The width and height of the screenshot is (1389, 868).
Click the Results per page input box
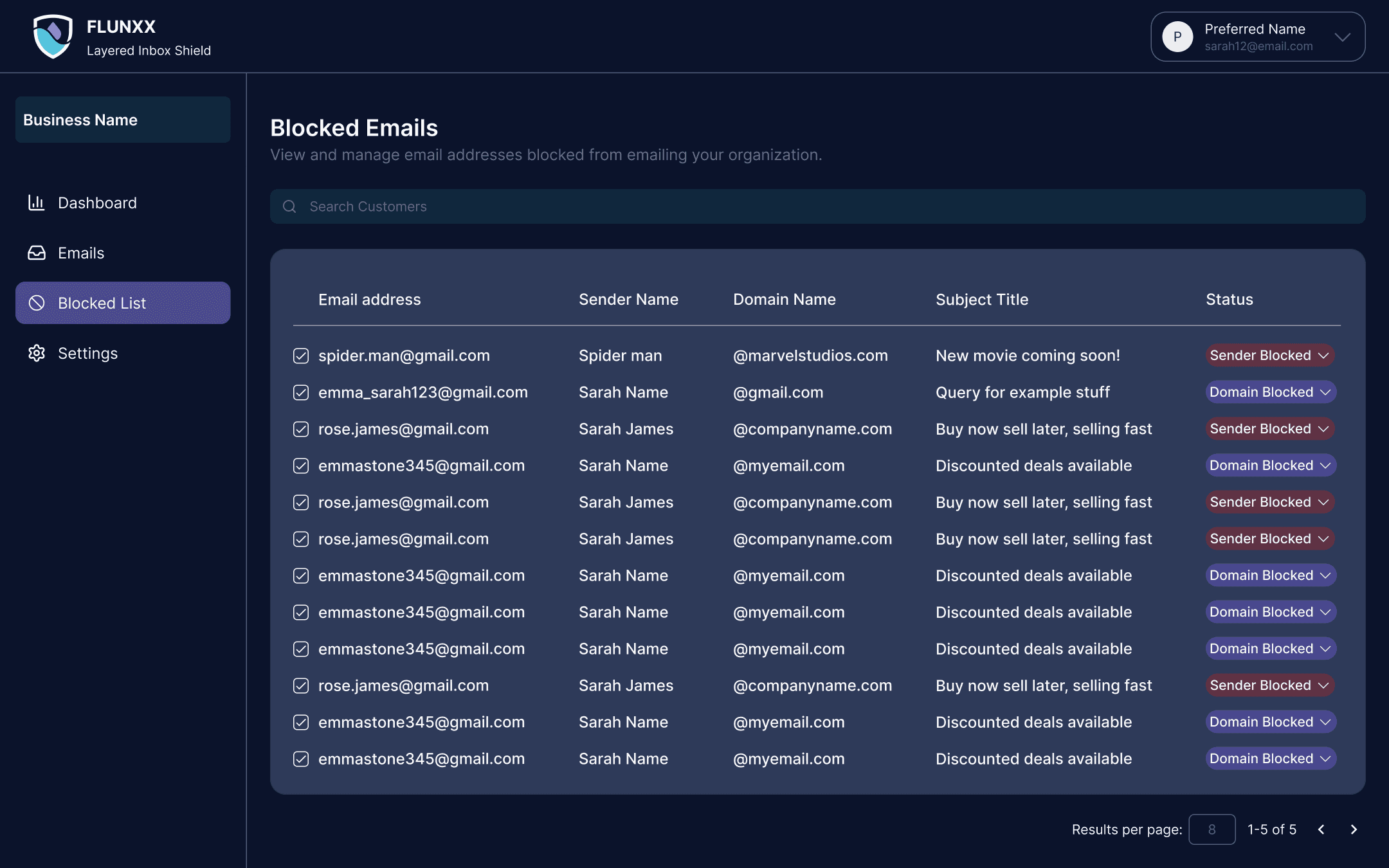(1212, 829)
